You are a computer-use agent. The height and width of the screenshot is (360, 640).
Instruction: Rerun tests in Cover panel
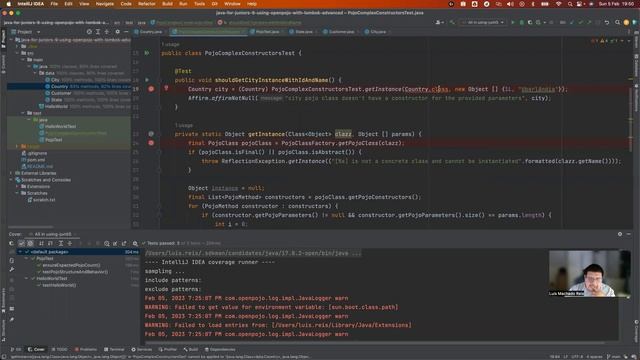click(11, 243)
